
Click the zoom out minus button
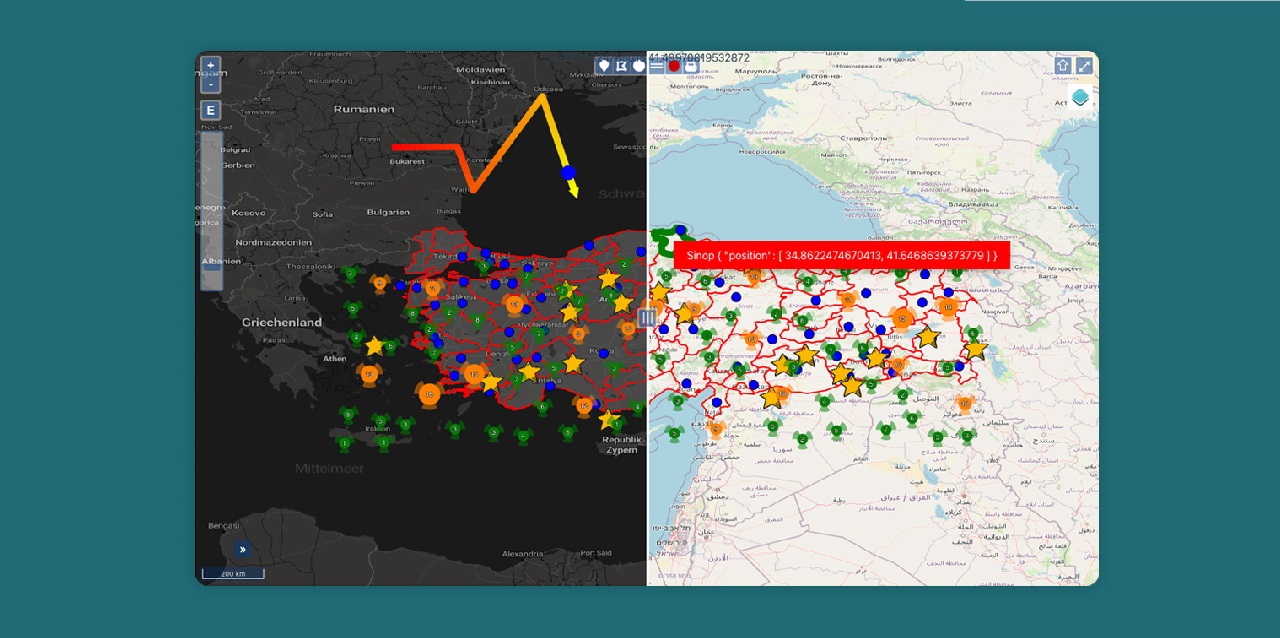(210, 84)
